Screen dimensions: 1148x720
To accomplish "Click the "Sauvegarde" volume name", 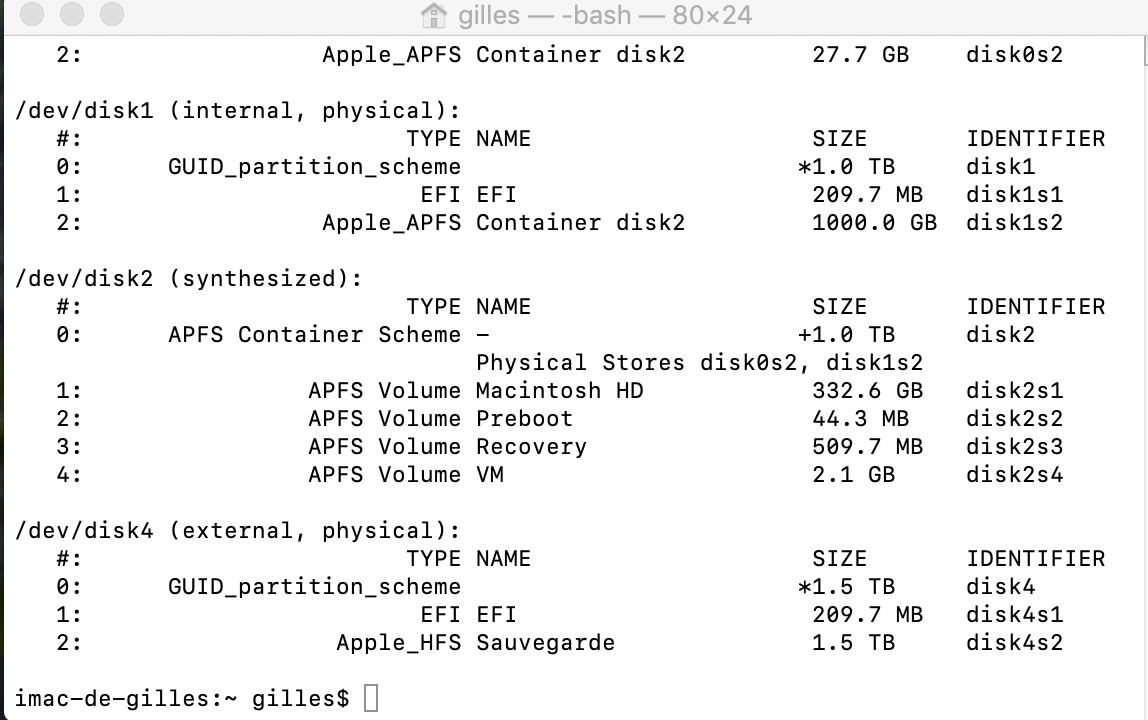I will pos(545,643).
